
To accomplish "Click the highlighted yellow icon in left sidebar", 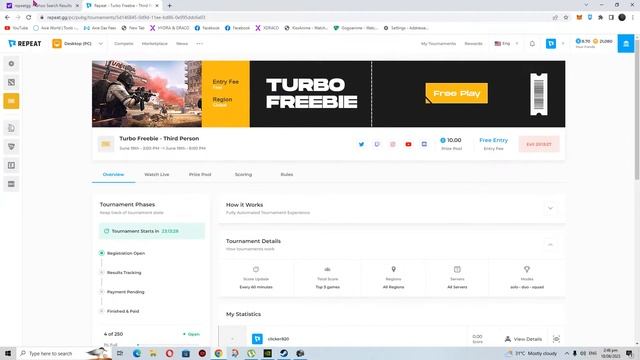I will (x=11, y=101).
